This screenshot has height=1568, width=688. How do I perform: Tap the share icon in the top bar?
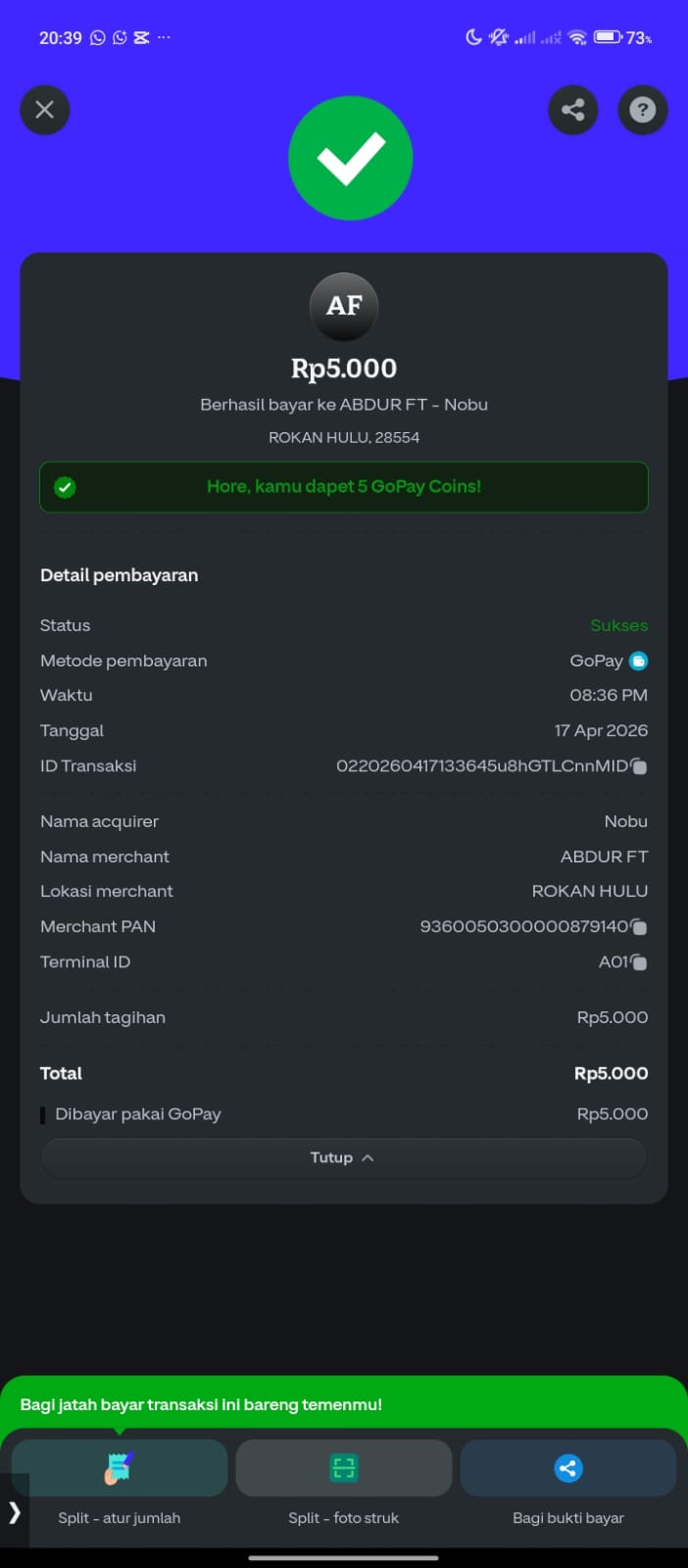click(573, 109)
